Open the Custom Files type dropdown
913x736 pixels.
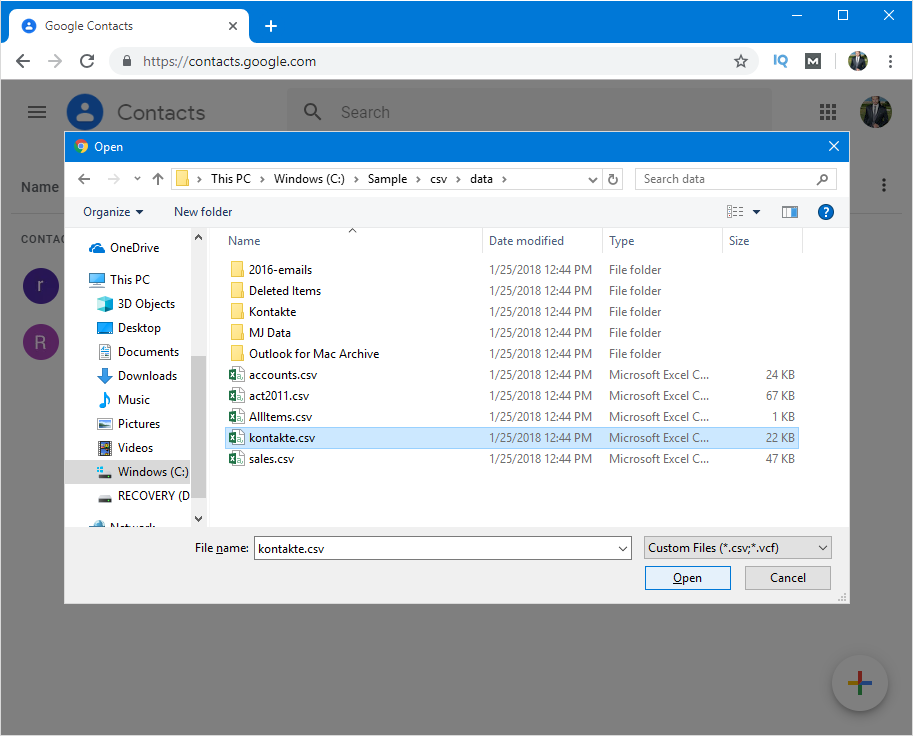pos(738,548)
